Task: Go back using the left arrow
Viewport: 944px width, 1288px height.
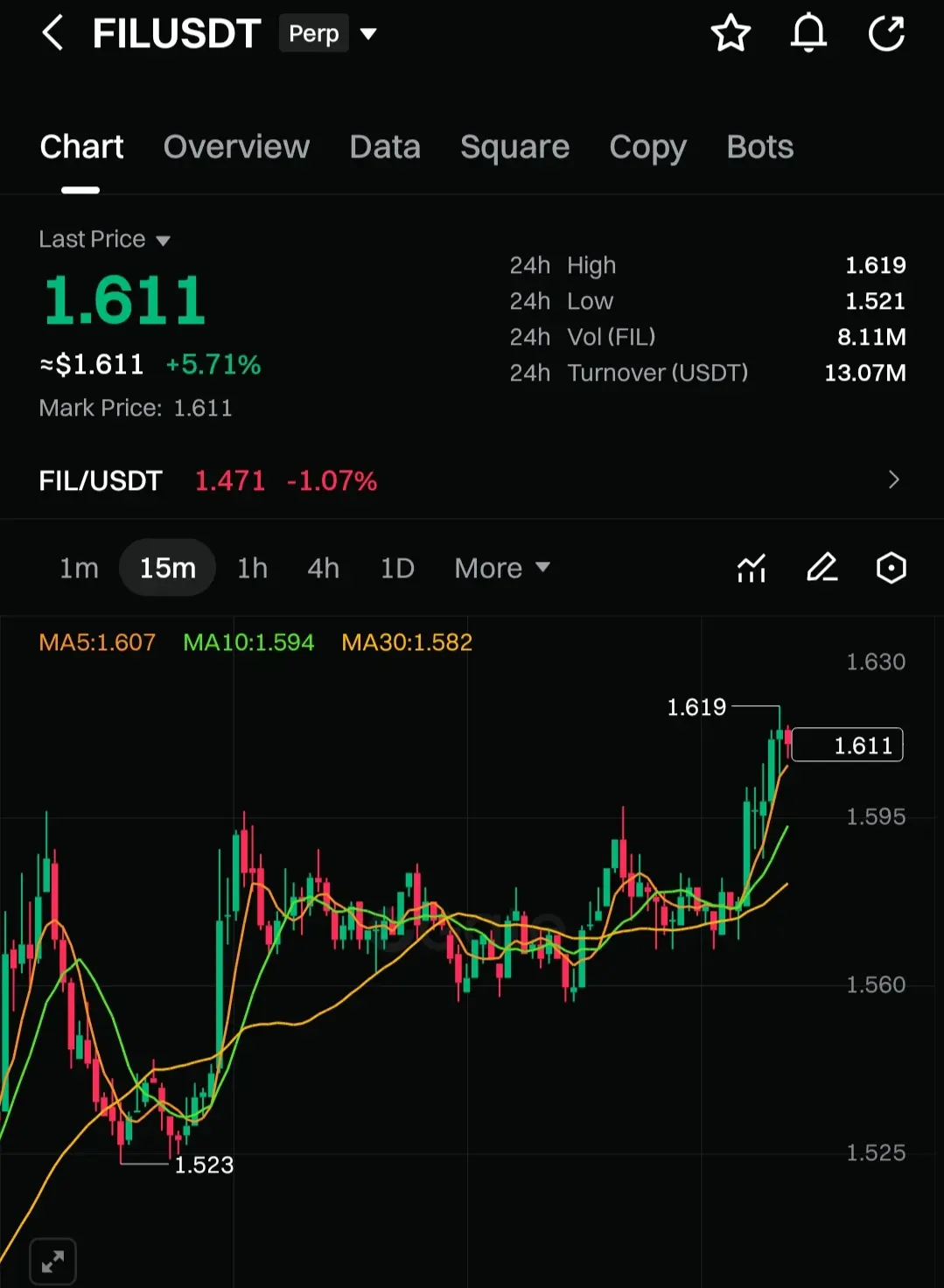Action: pyautogui.click(x=52, y=33)
